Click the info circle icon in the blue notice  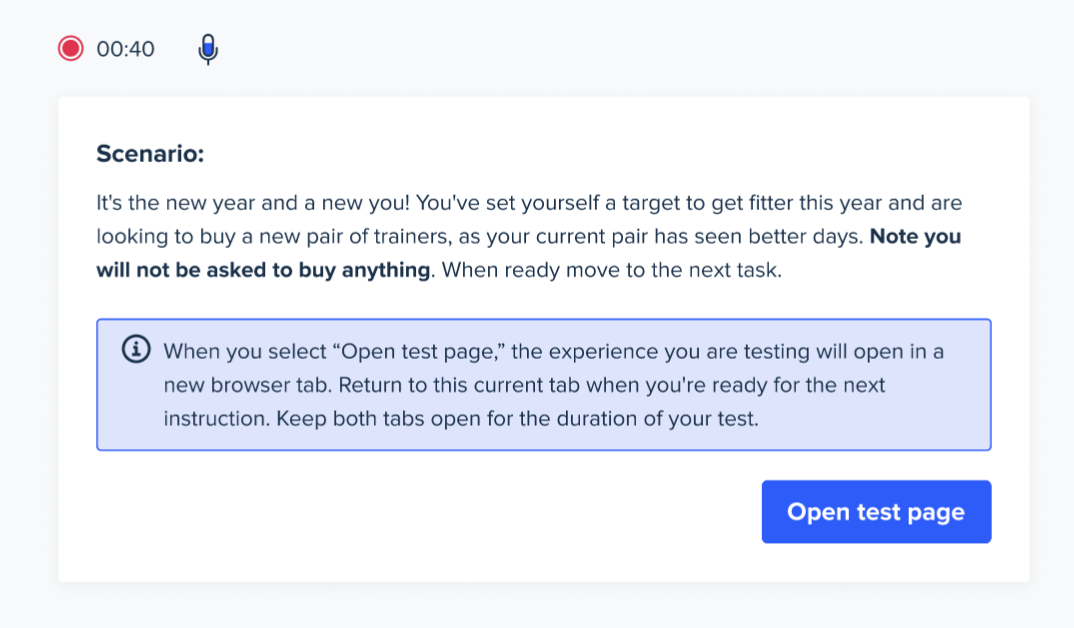point(136,349)
